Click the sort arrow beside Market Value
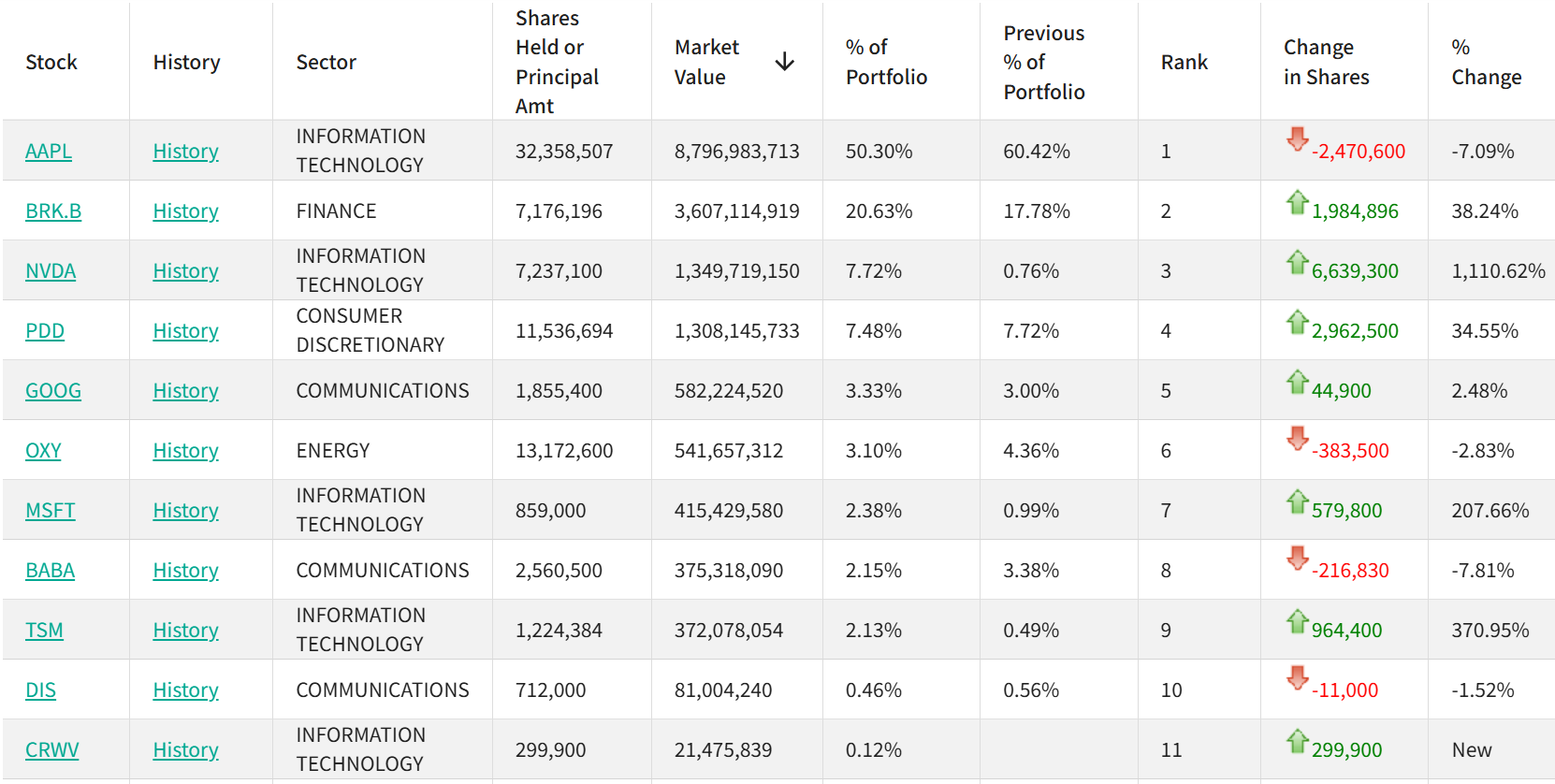This screenshot has height=784, width=1555. pos(784,63)
